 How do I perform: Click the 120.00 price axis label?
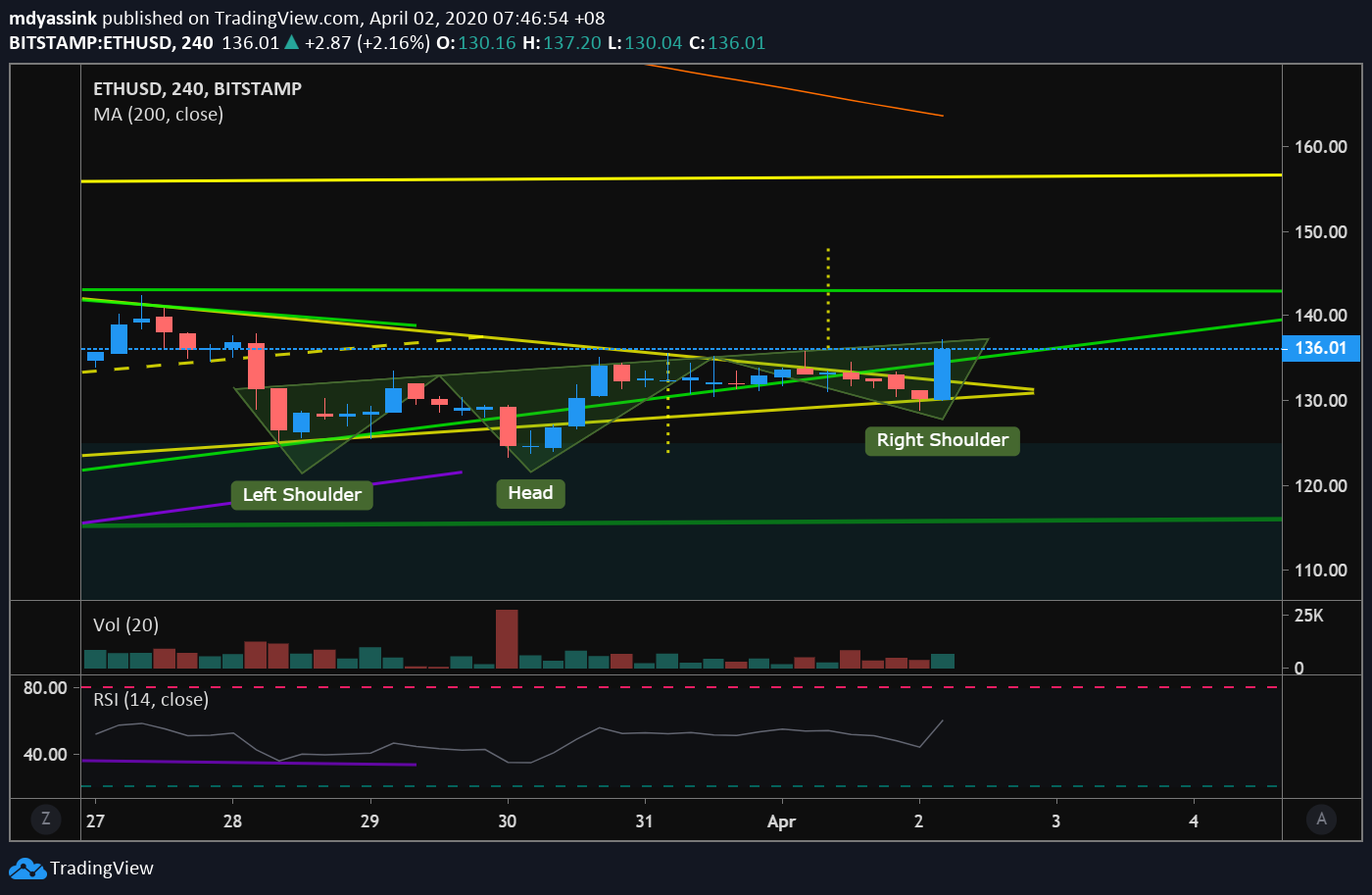point(1320,485)
